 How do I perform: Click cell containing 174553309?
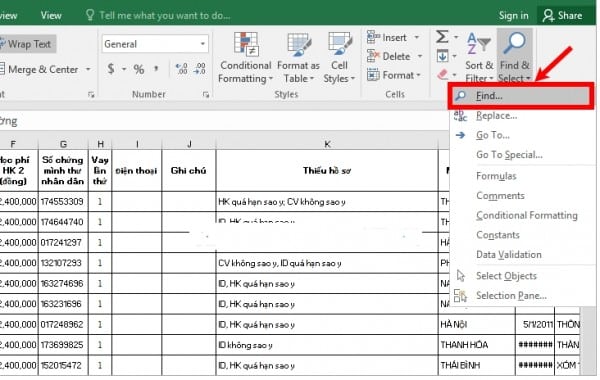click(x=63, y=201)
